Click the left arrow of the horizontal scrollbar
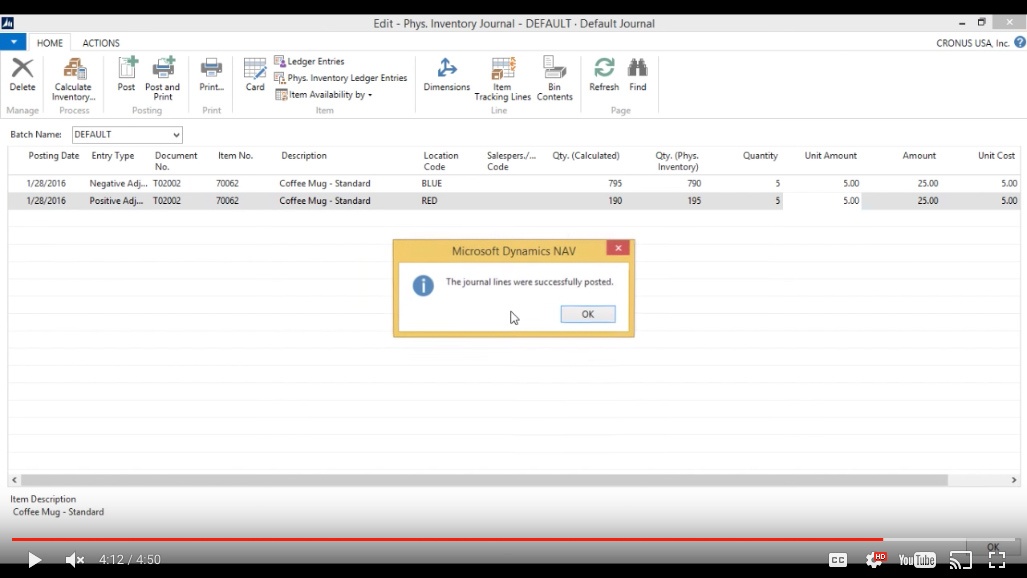 (x=14, y=480)
